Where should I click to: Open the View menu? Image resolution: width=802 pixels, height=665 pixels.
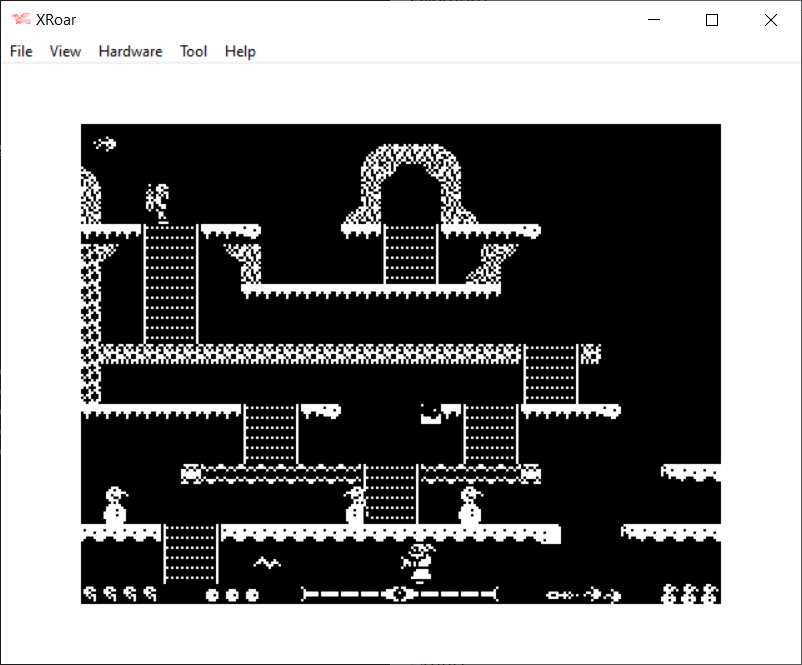click(65, 51)
